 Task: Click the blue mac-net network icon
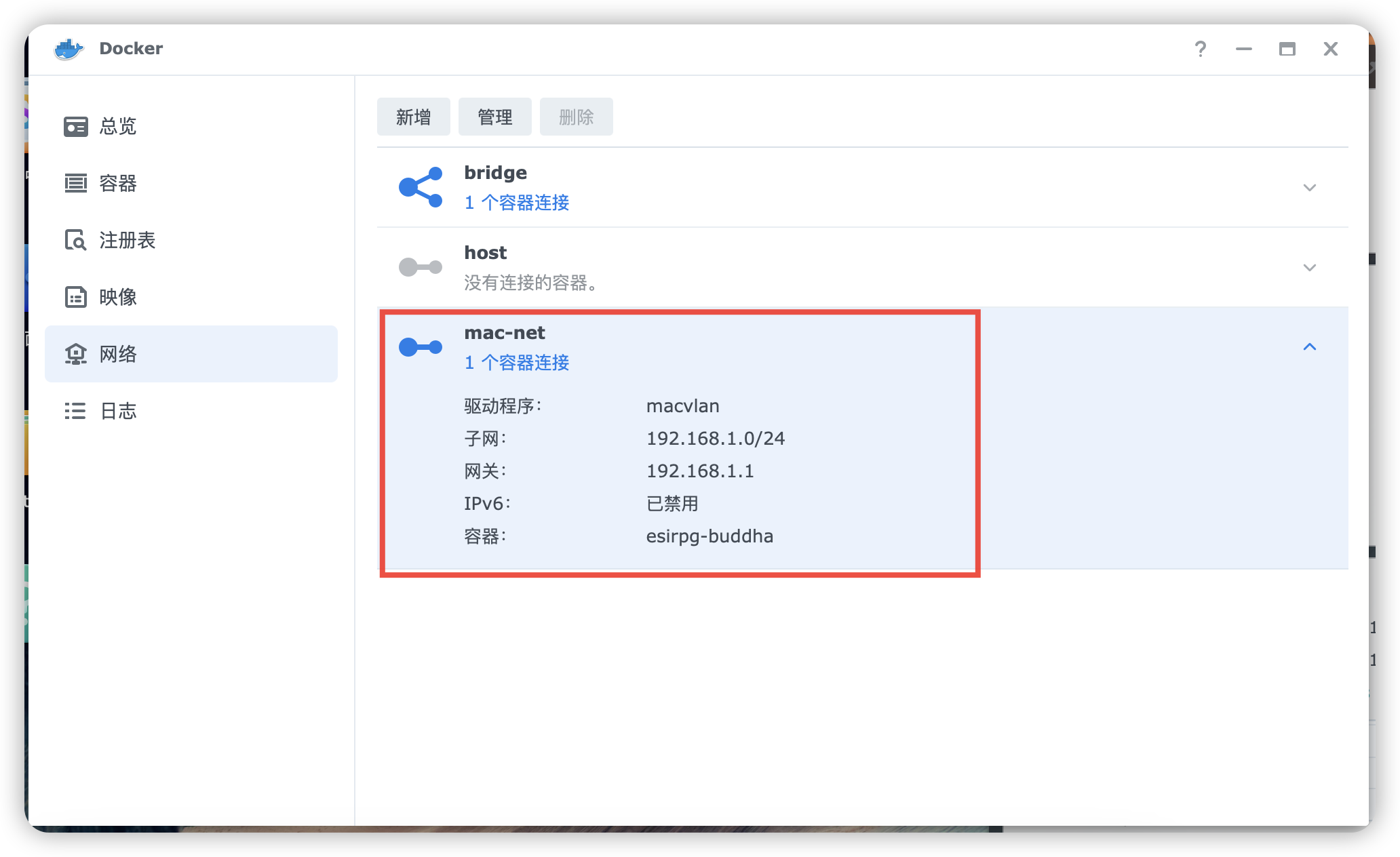click(x=421, y=347)
